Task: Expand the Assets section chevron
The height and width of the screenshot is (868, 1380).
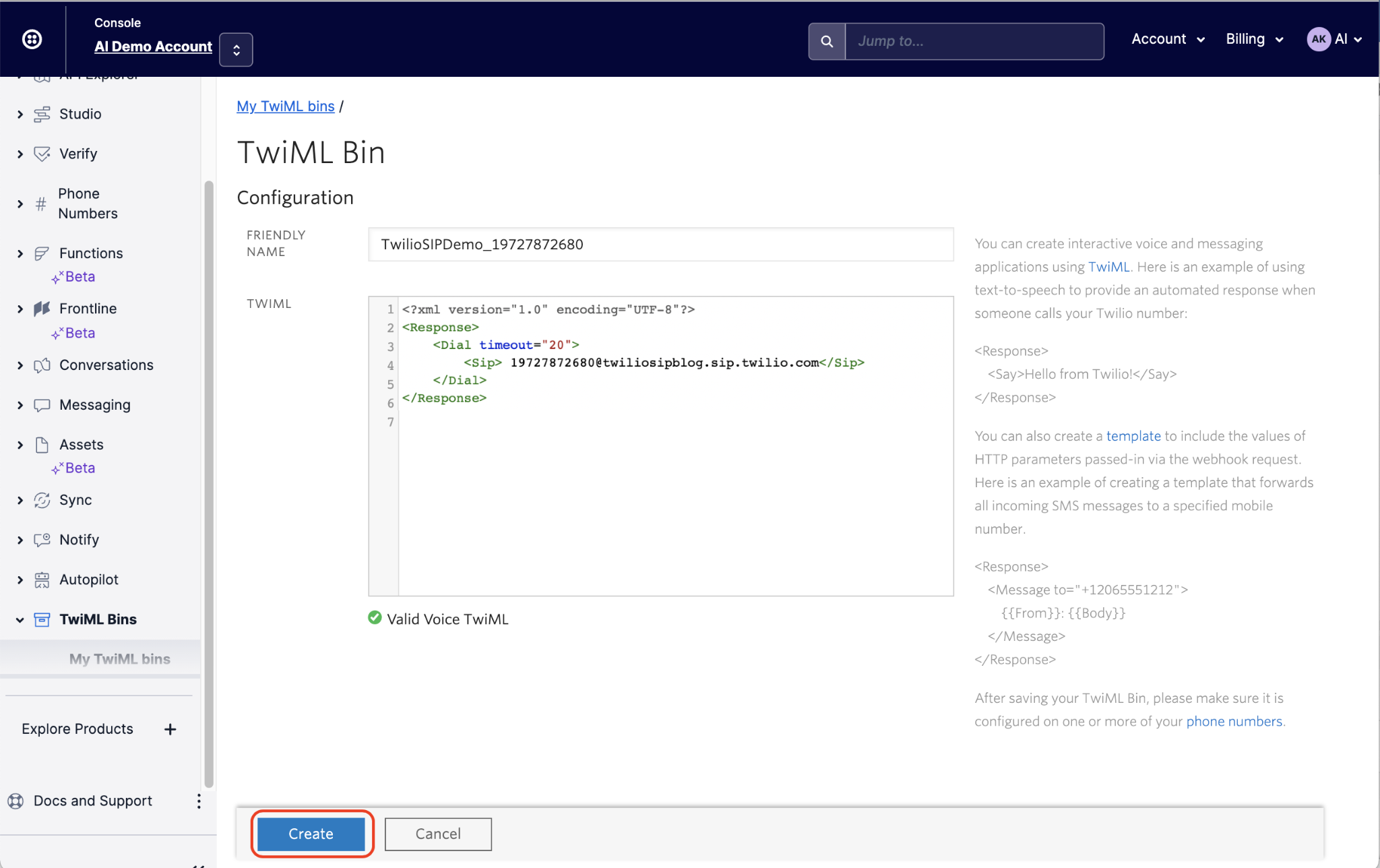Action: [20, 445]
